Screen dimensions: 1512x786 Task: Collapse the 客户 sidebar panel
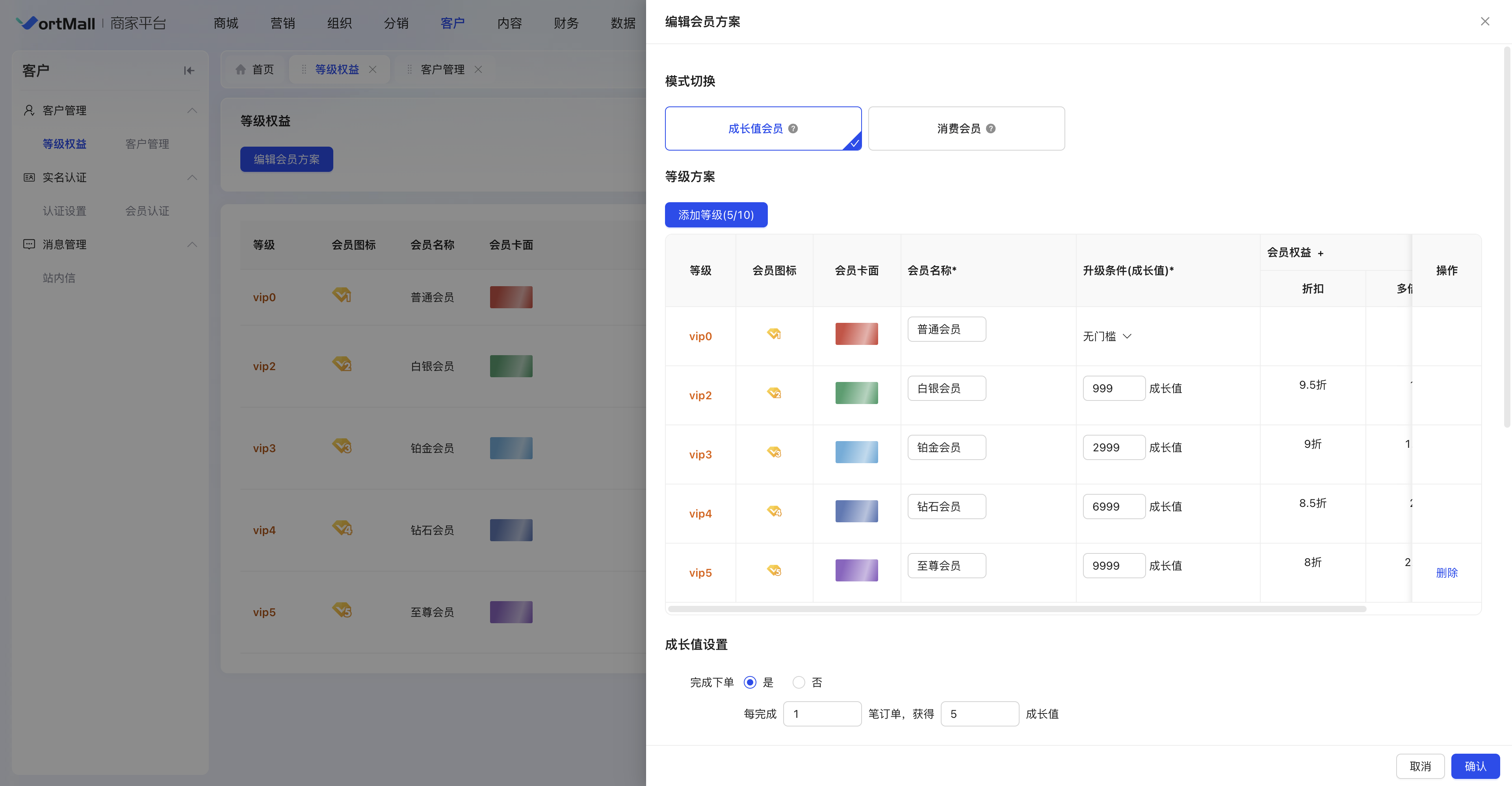188,71
